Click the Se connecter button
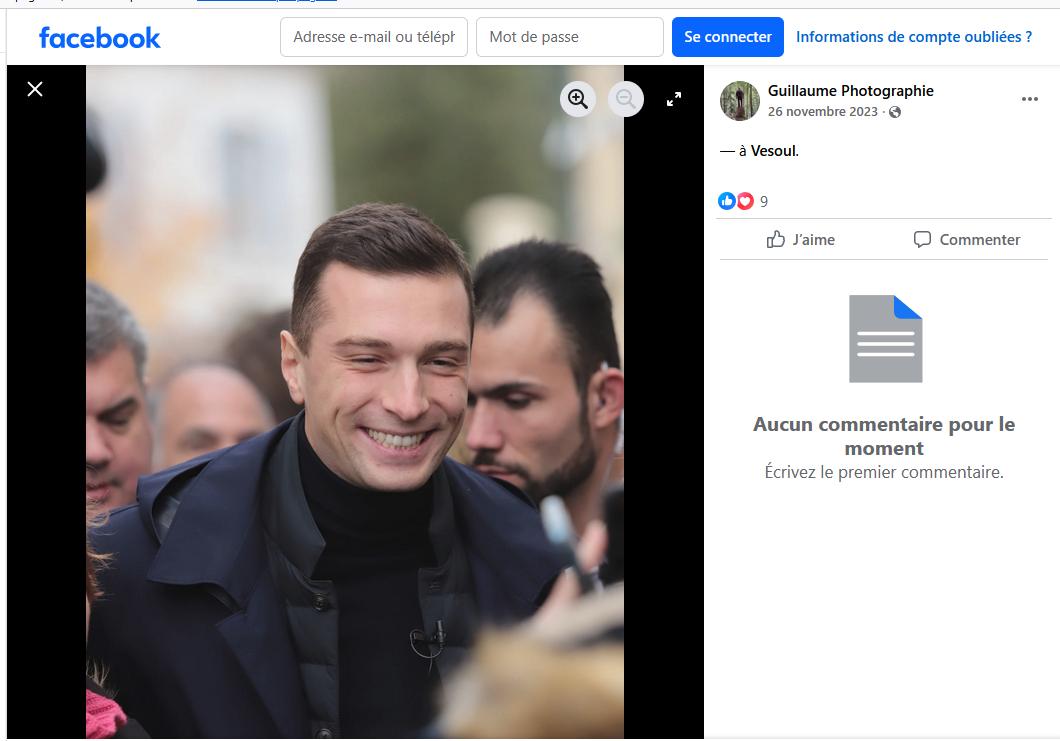The height and width of the screenshot is (741, 1060). [x=727, y=37]
